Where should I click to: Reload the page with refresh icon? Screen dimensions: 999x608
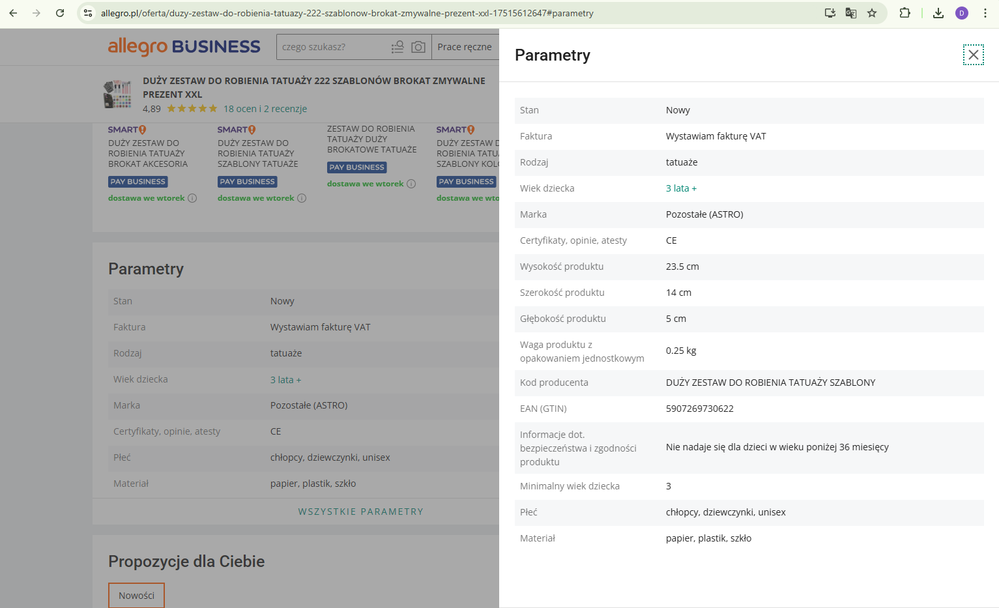click(x=60, y=13)
